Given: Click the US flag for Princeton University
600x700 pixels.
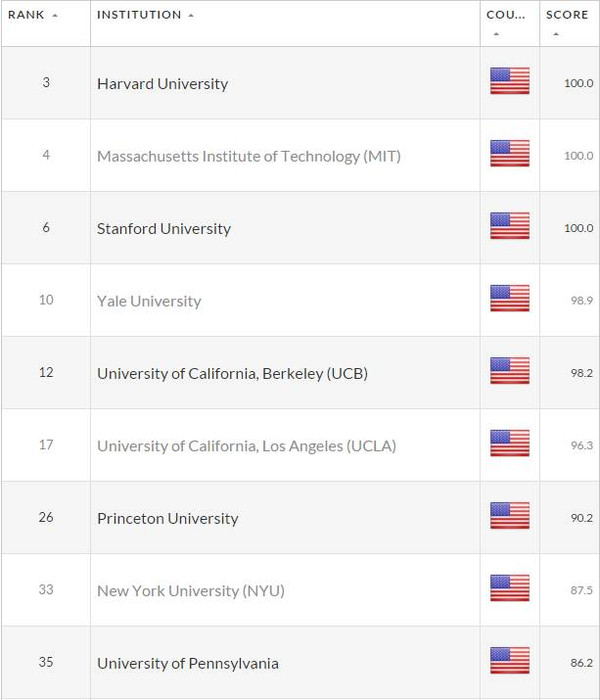Looking at the screenshot, I should click(x=509, y=515).
